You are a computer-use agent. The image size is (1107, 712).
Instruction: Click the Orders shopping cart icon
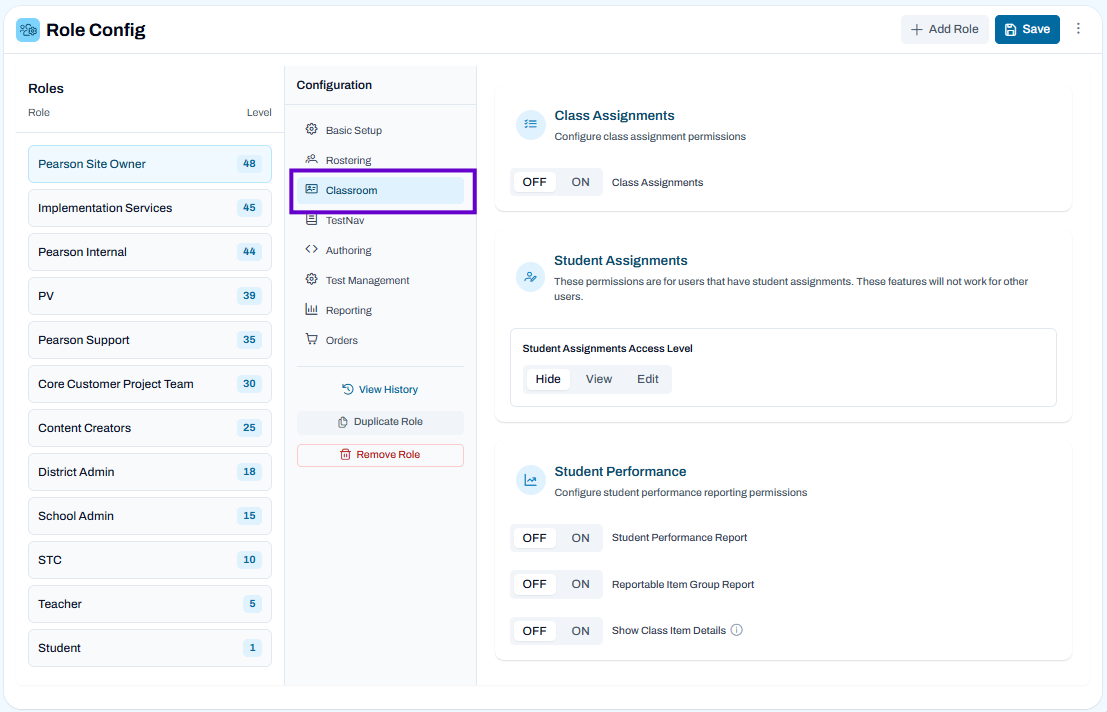pyautogui.click(x=311, y=339)
